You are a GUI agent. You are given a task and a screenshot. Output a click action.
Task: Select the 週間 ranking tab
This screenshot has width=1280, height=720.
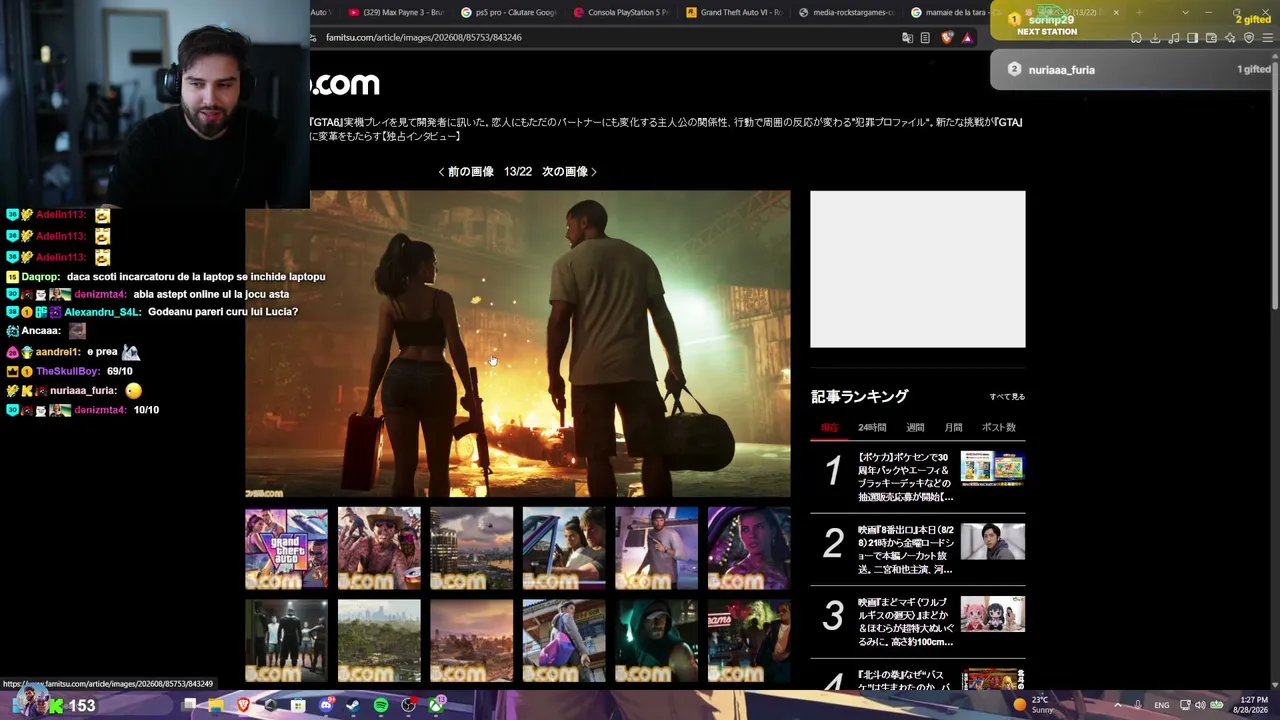[x=915, y=428]
